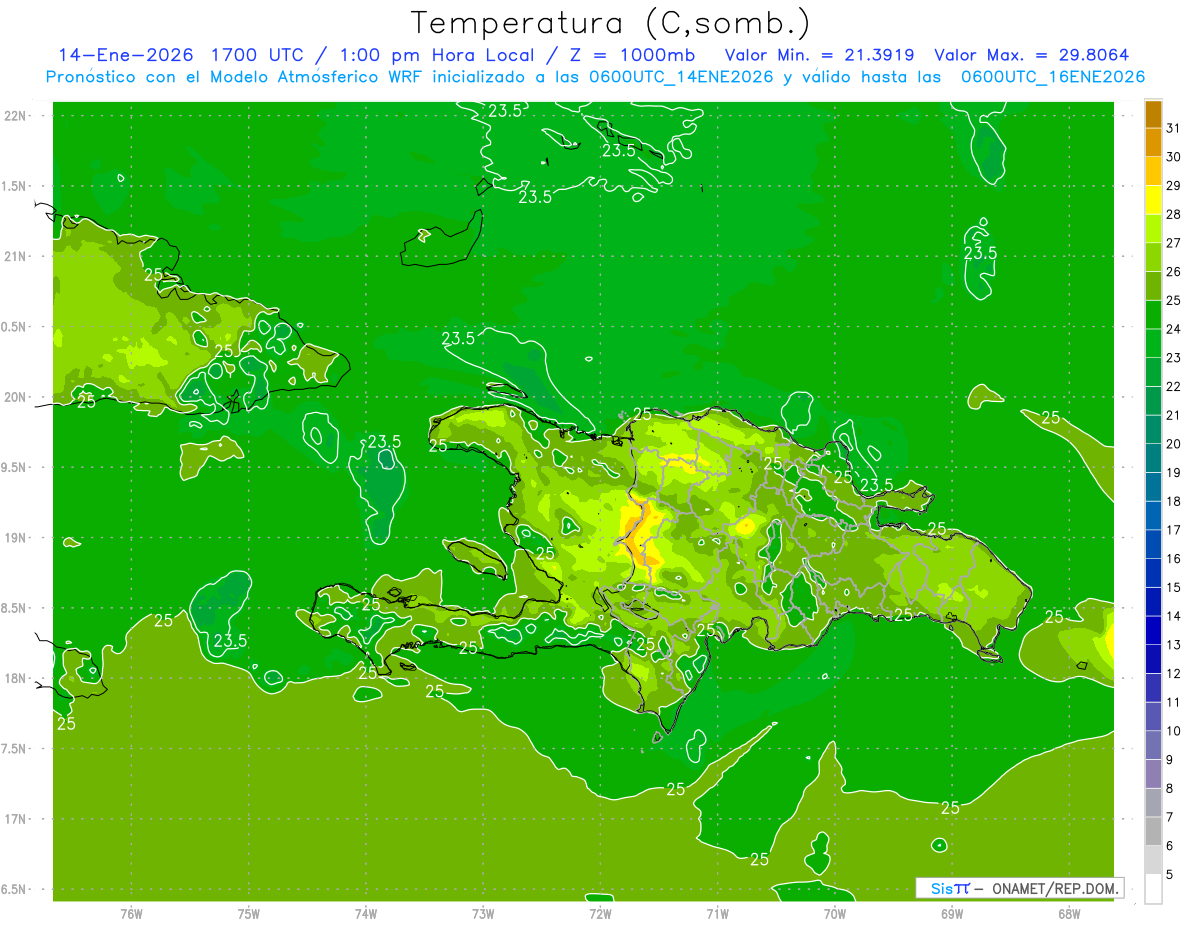The image size is (1200, 927).
Task: Click the '76W' longitude axis label
Action: pyautogui.click(x=131, y=913)
